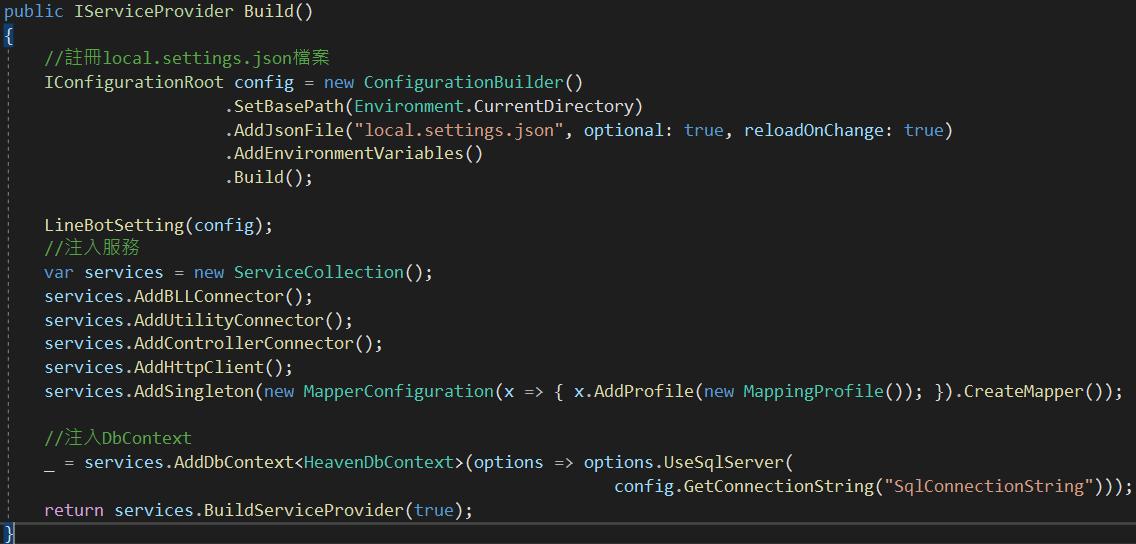Click the .Build() call ending the chain

(269, 178)
